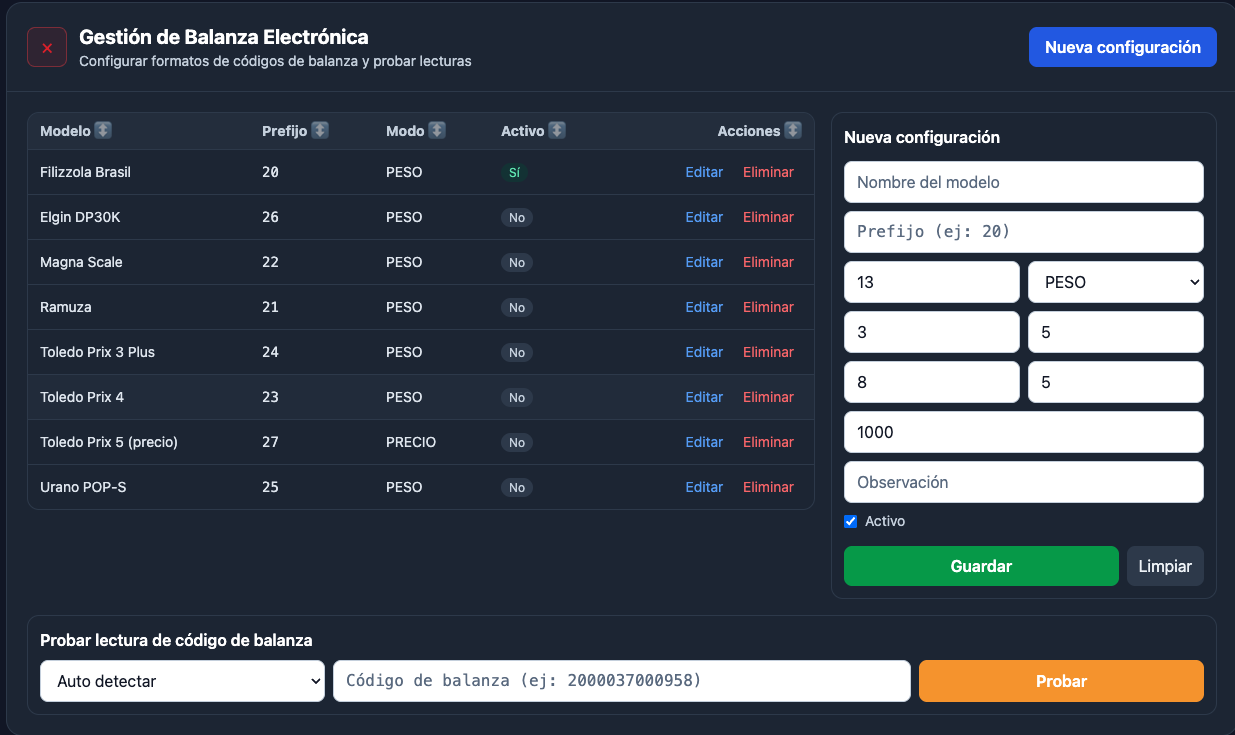Focus the 'Nombre del modelo' input field
Viewport: 1235px width, 735px height.
click(1023, 182)
